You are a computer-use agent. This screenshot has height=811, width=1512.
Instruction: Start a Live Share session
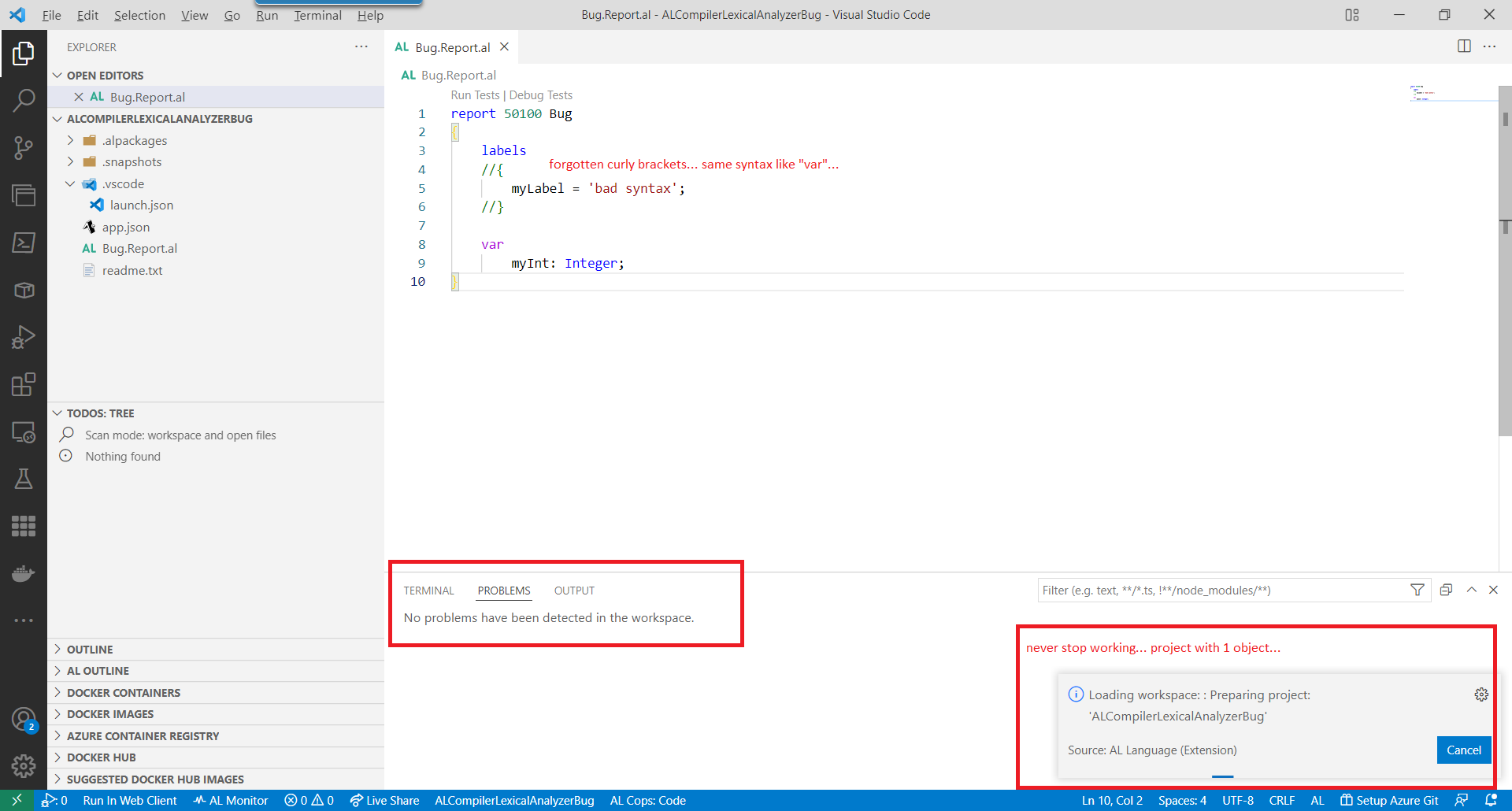click(384, 800)
